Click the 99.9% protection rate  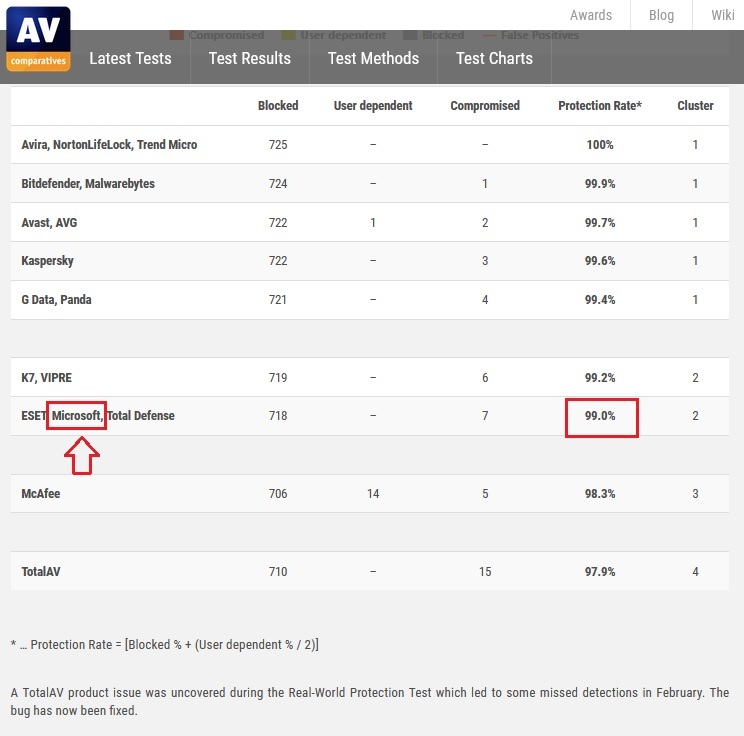point(600,184)
